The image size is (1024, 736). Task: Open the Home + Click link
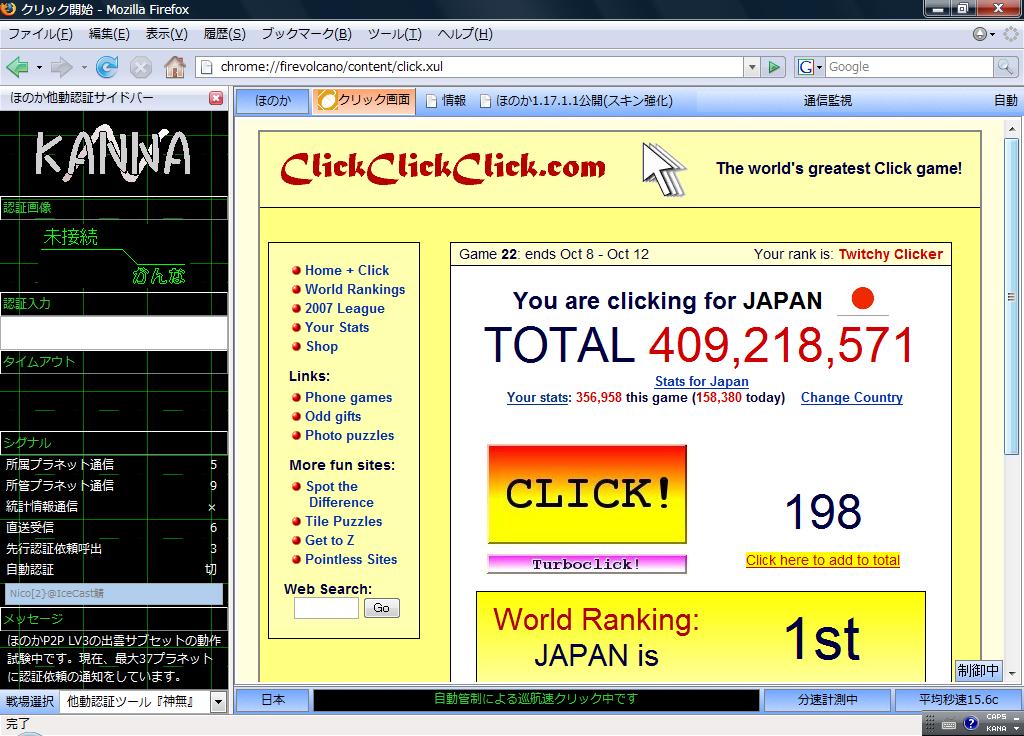tap(347, 270)
